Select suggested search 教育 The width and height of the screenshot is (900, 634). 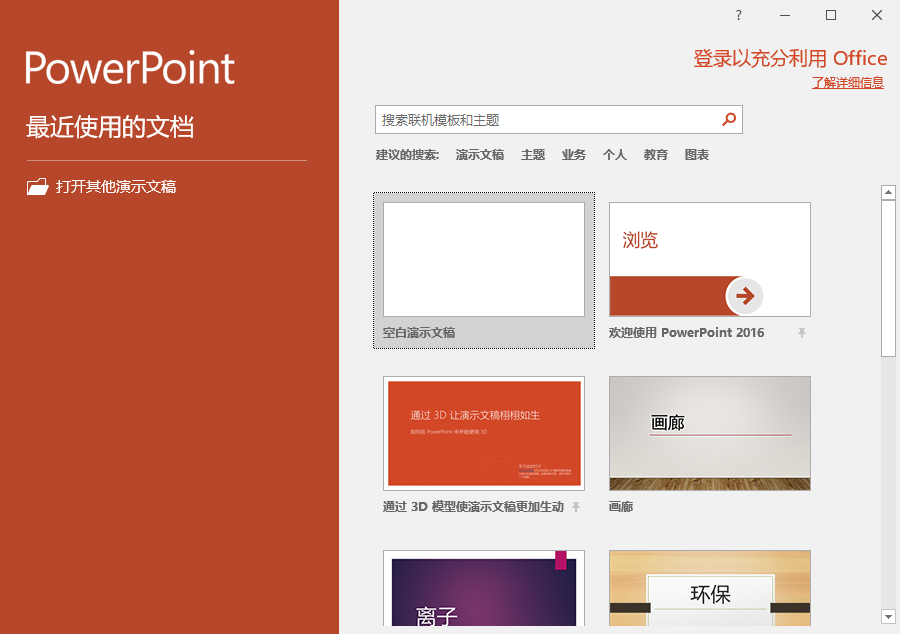[655, 155]
